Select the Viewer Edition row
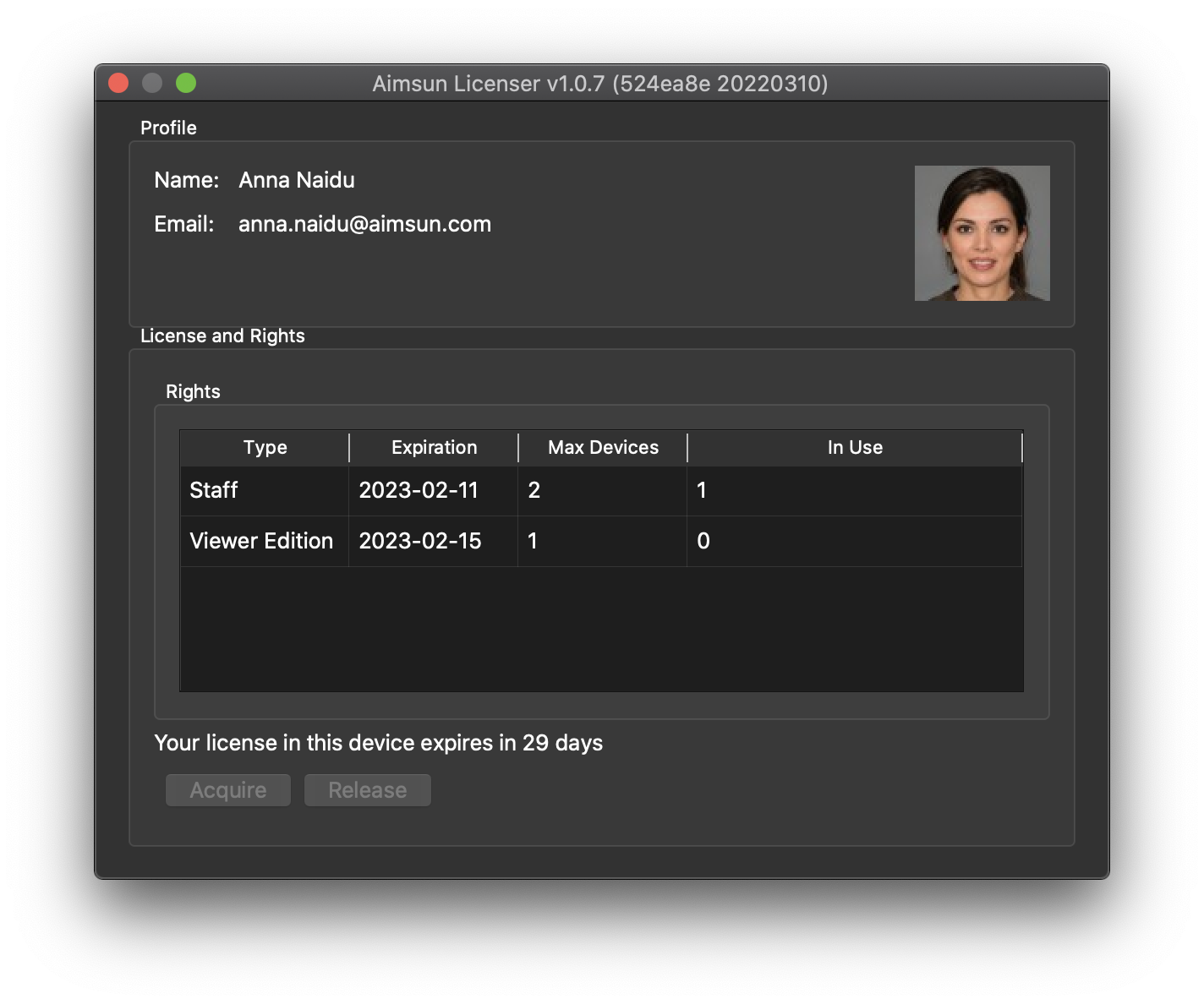The height and width of the screenshot is (1004, 1204). pos(601,541)
